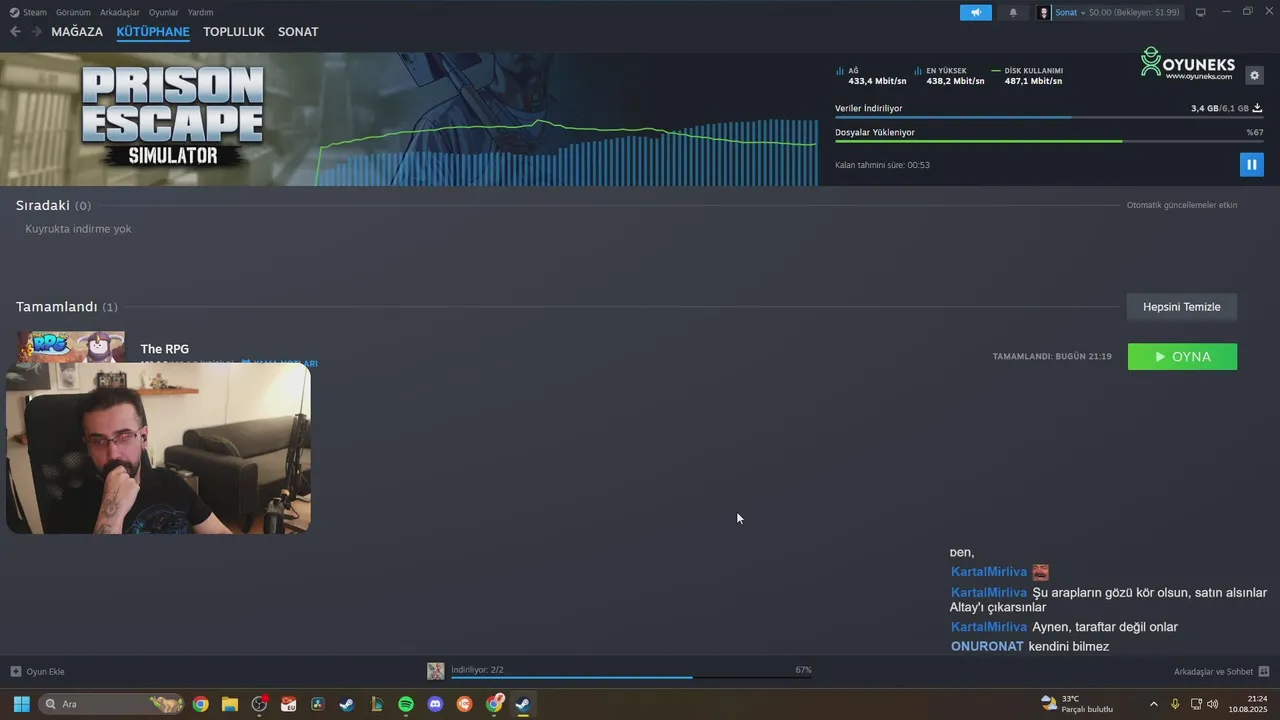Open the notifications bell
The image size is (1280, 720).
point(1013,12)
